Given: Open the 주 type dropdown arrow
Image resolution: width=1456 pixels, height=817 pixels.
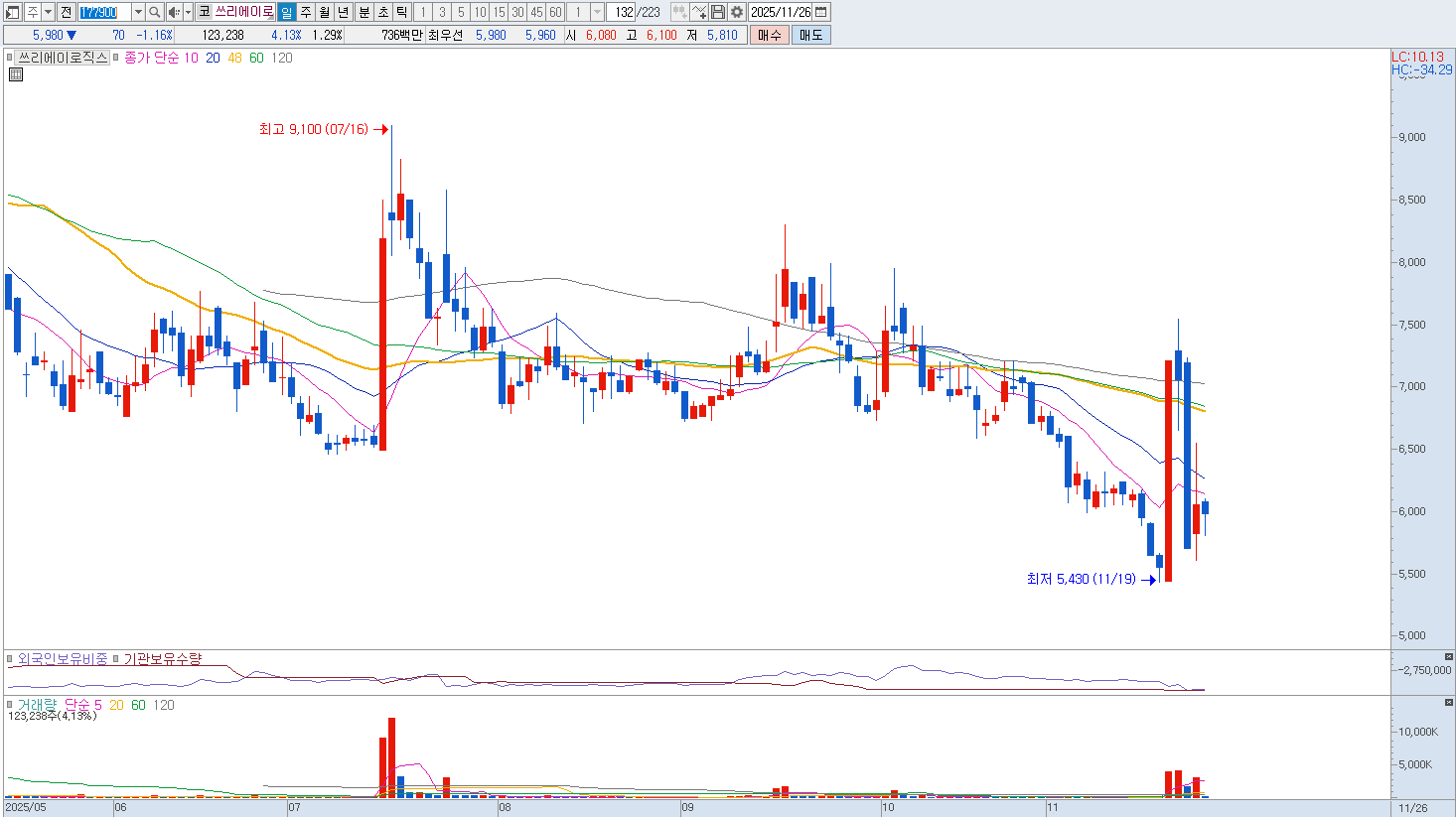Looking at the screenshot, I should 48,12.
